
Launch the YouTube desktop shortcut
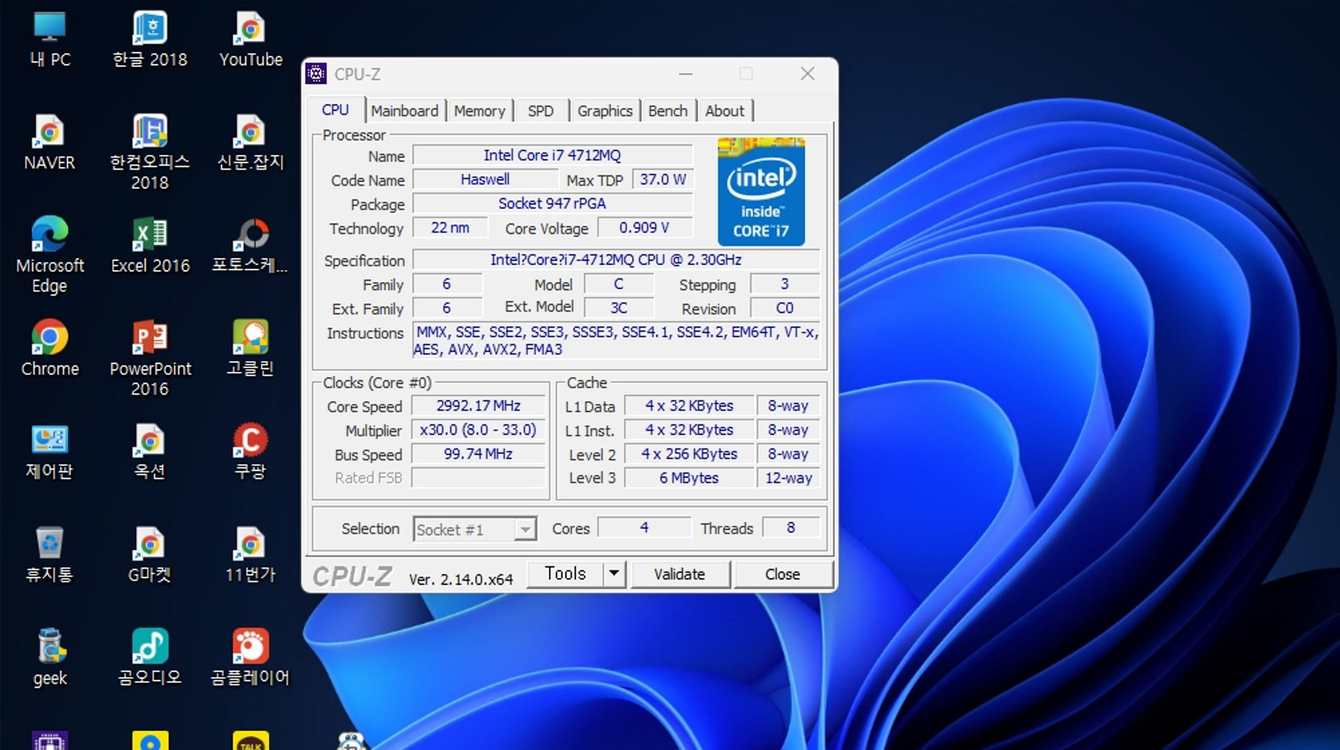(x=250, y=30)
